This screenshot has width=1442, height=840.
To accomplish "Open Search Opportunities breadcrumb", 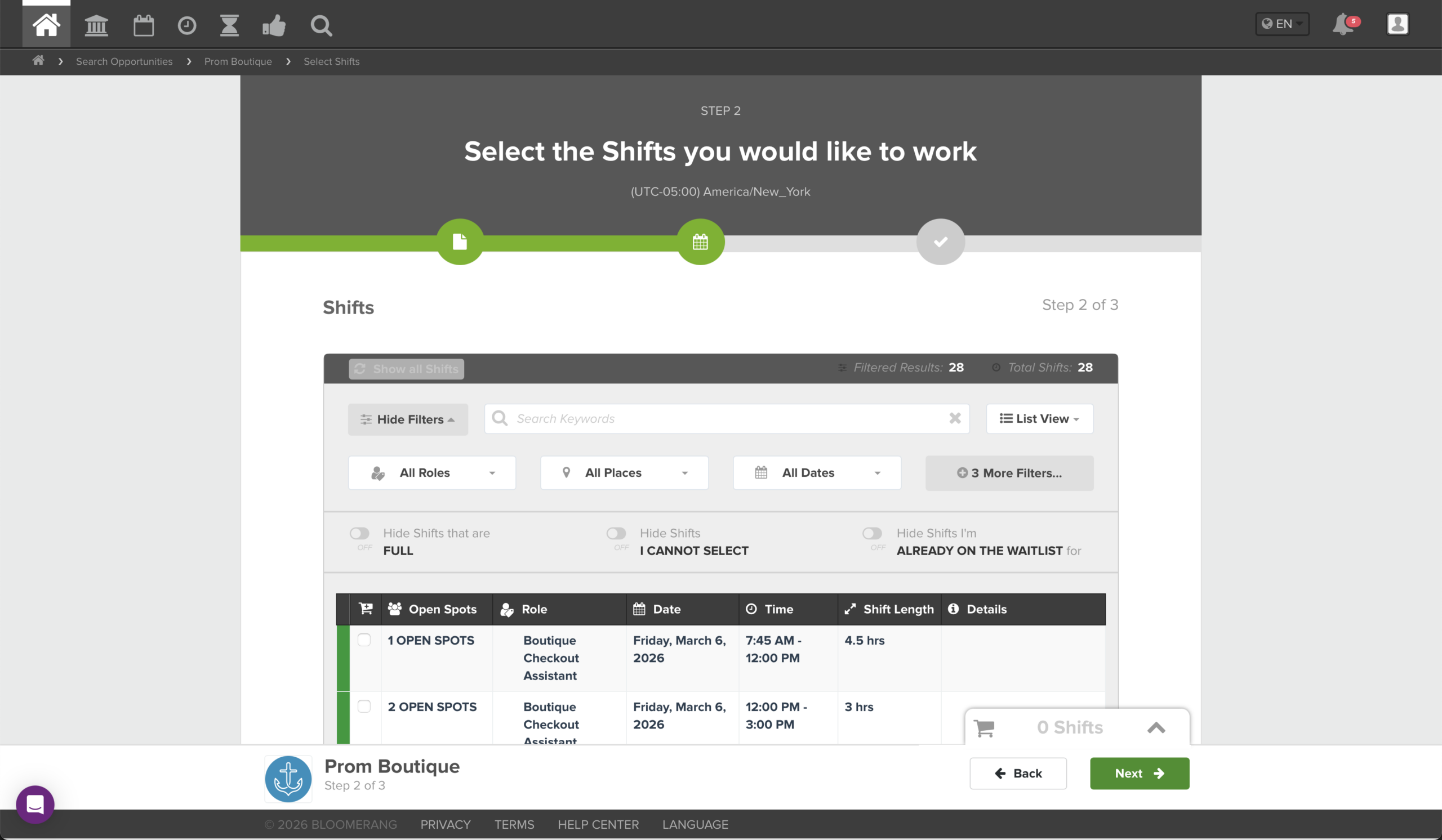I will [123, 61].
